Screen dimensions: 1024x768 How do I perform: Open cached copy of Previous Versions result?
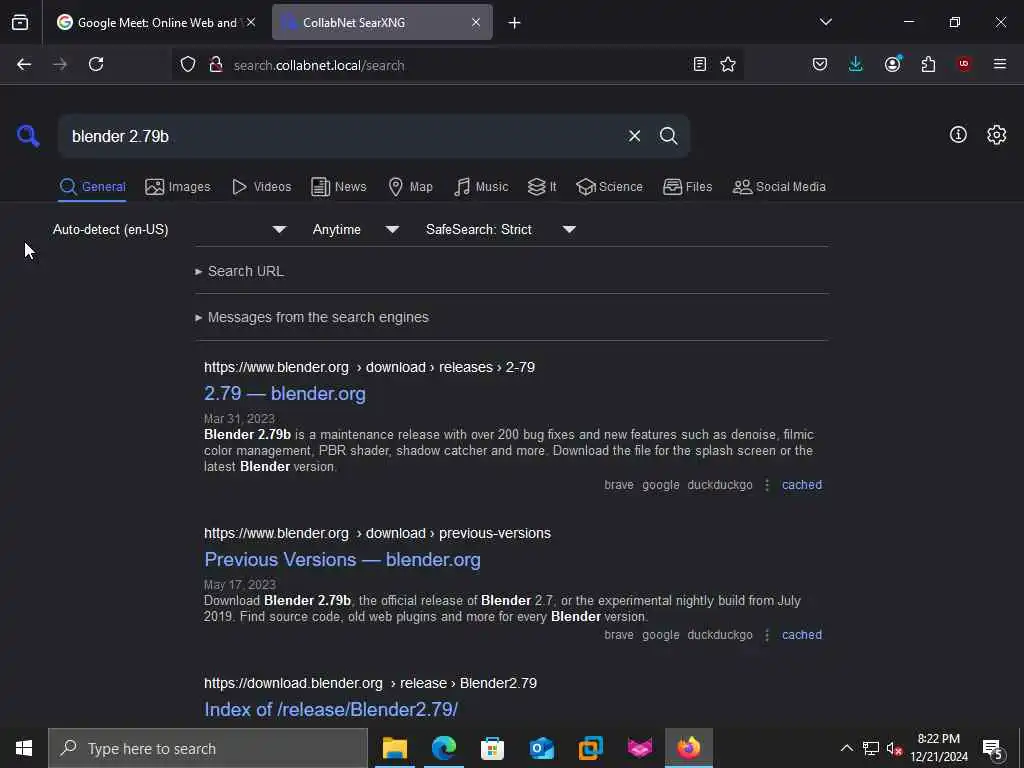point(802,635)
